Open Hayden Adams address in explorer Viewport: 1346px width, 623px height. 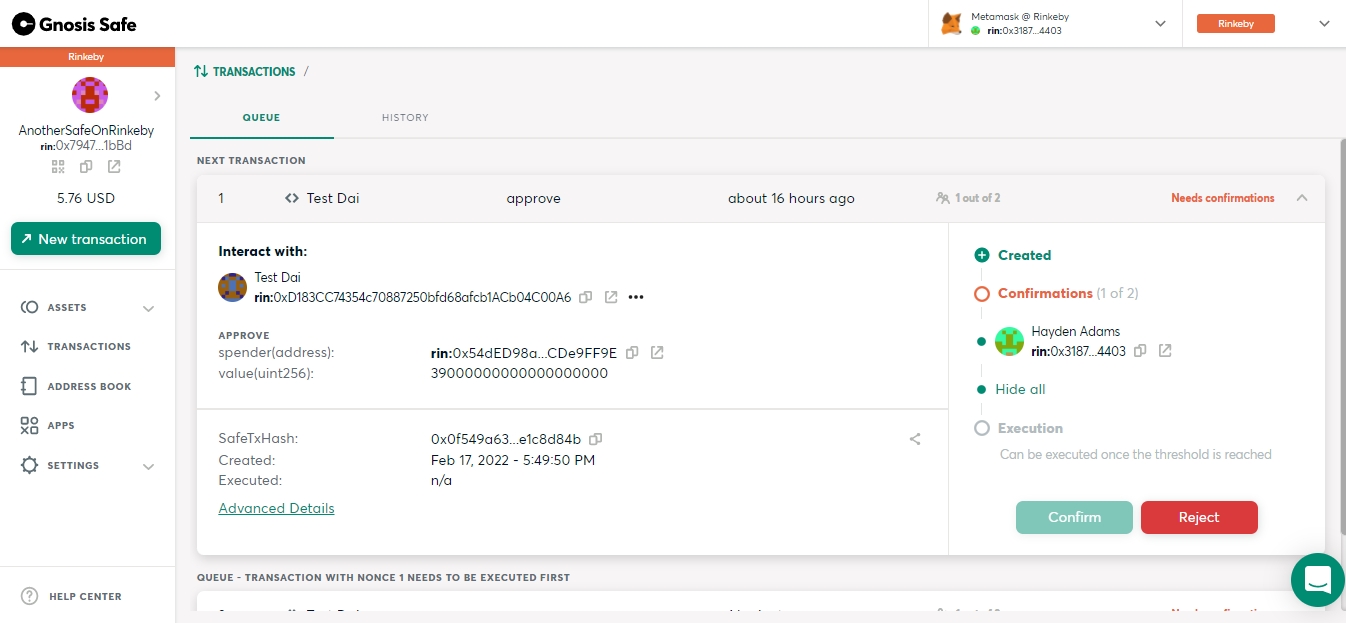click(1165, 351)
